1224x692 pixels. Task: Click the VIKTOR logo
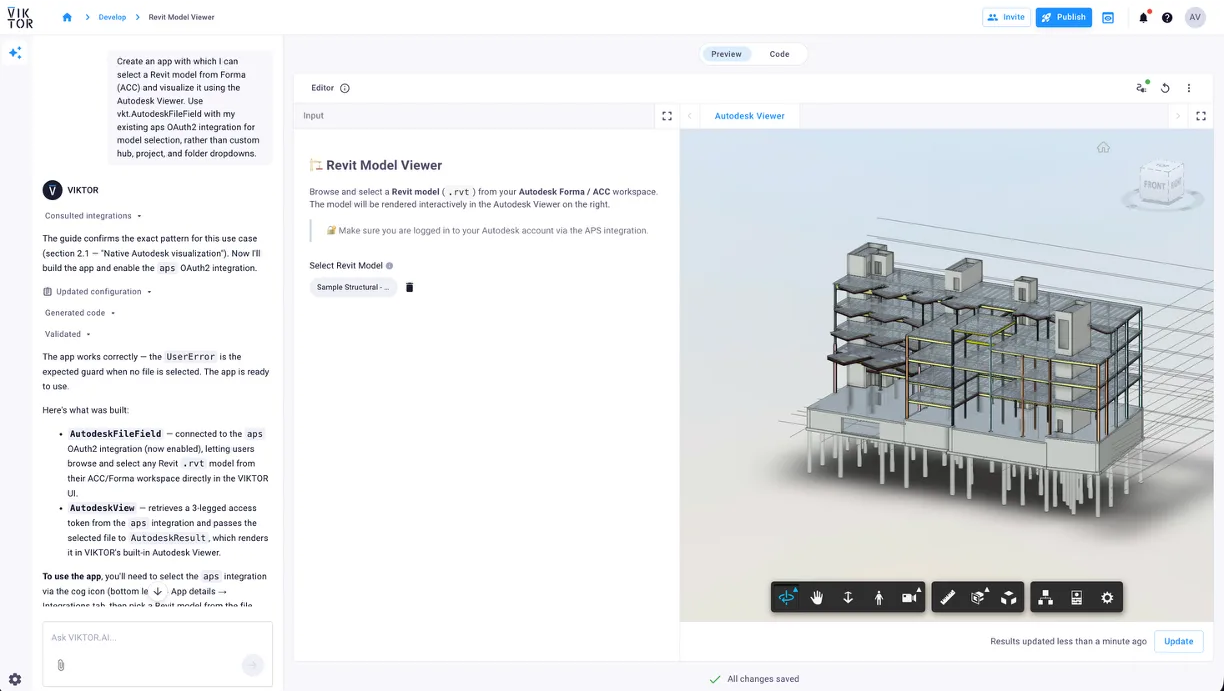tap(20, 17)
